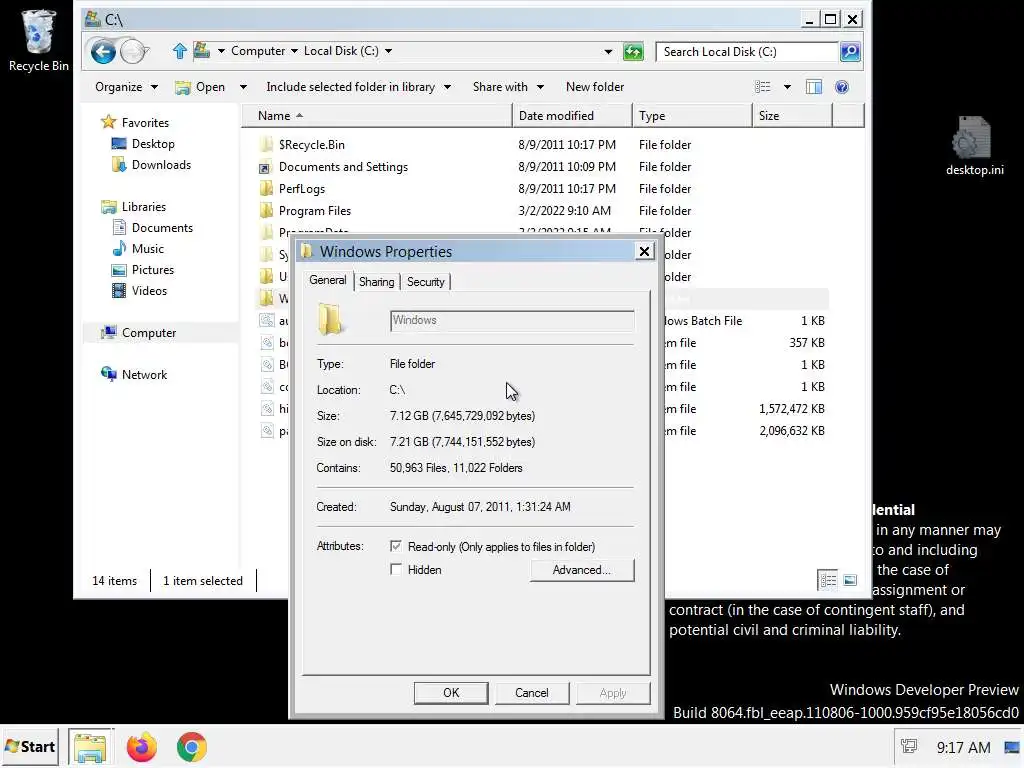
Task: Click show desktop icon in tray
Action: point(1012,746)
